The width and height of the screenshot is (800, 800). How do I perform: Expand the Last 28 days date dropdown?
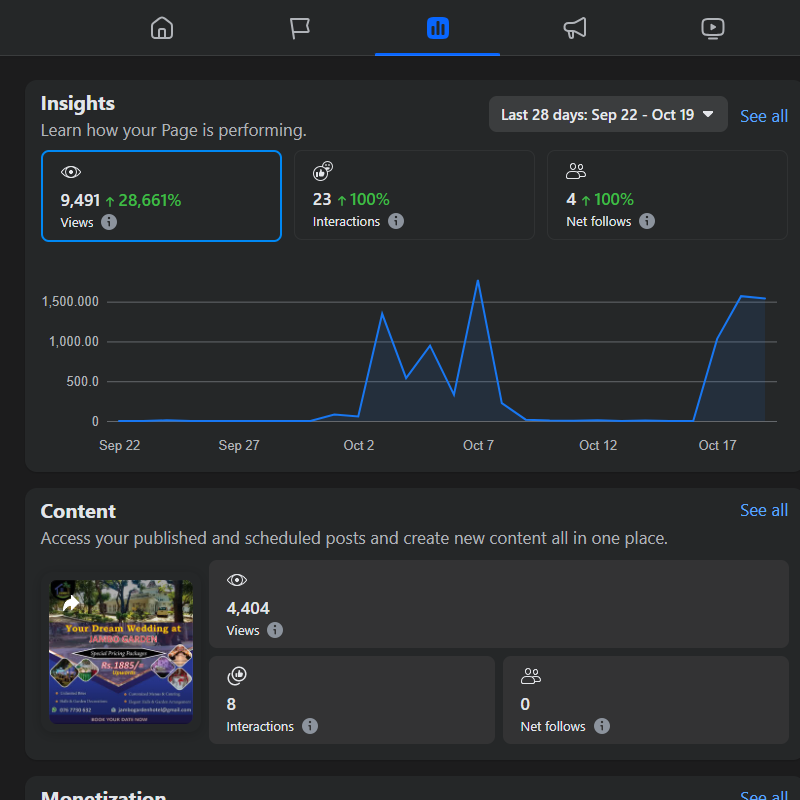pyautogui.click(x=608, y=114)
